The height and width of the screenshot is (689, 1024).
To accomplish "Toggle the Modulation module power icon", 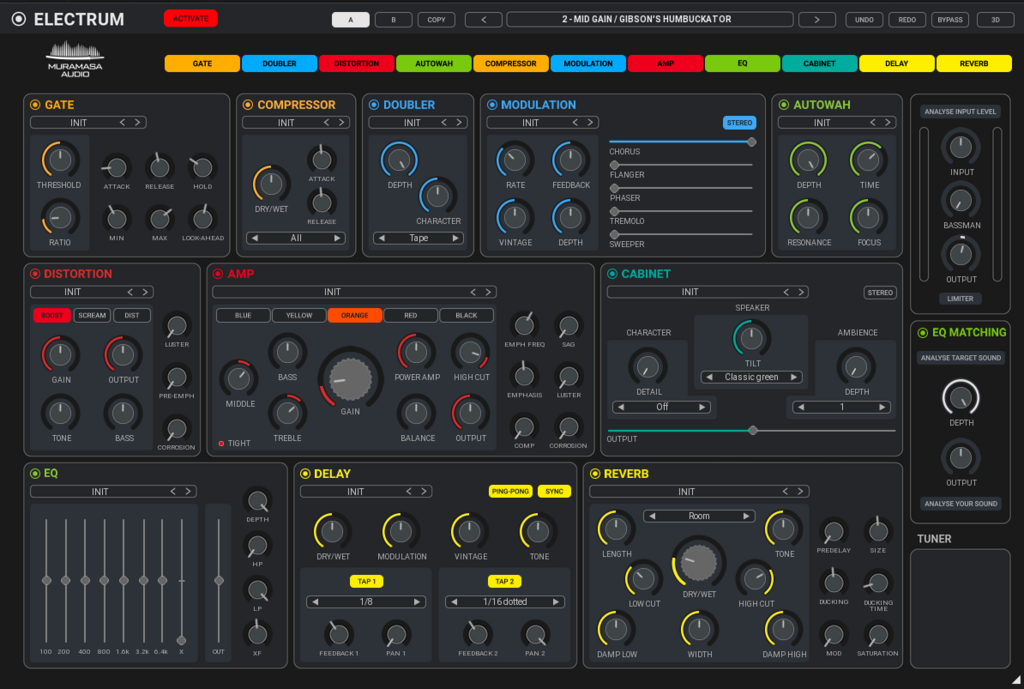I will pyautogui.click(x=492, y=104).
